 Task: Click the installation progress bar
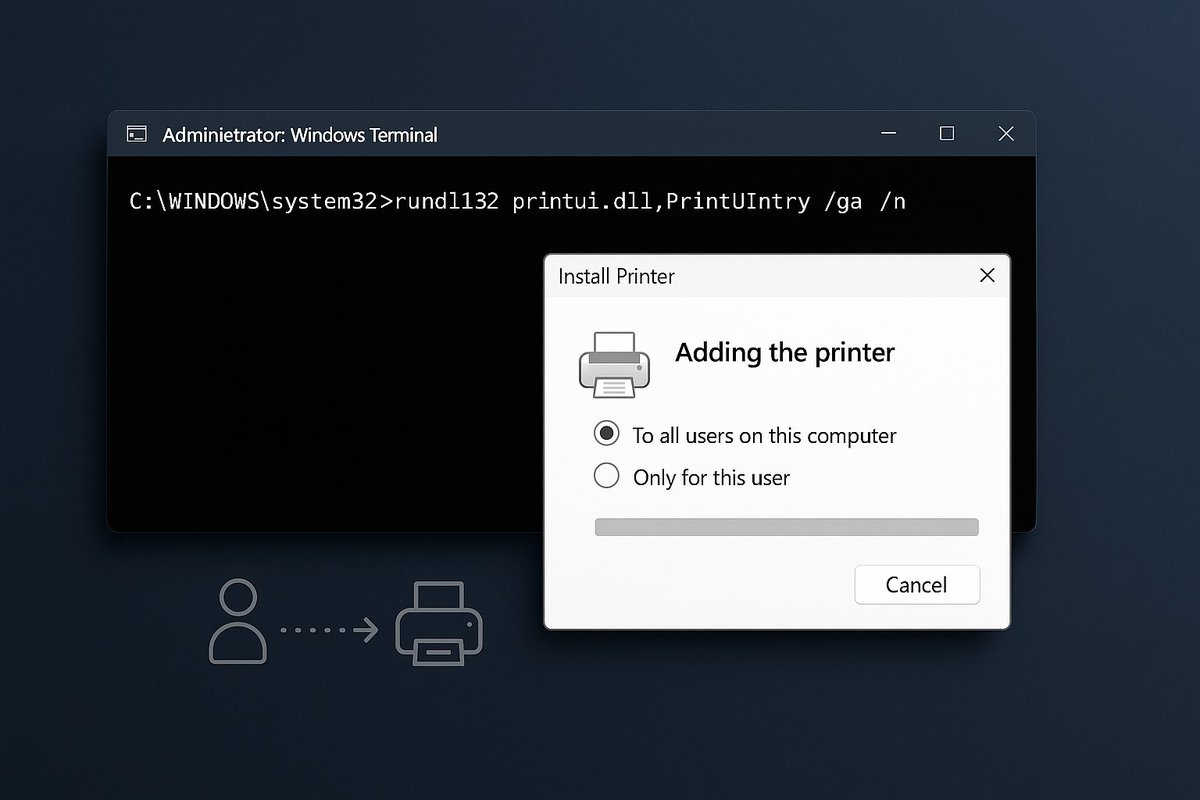(x=786, y=527)
